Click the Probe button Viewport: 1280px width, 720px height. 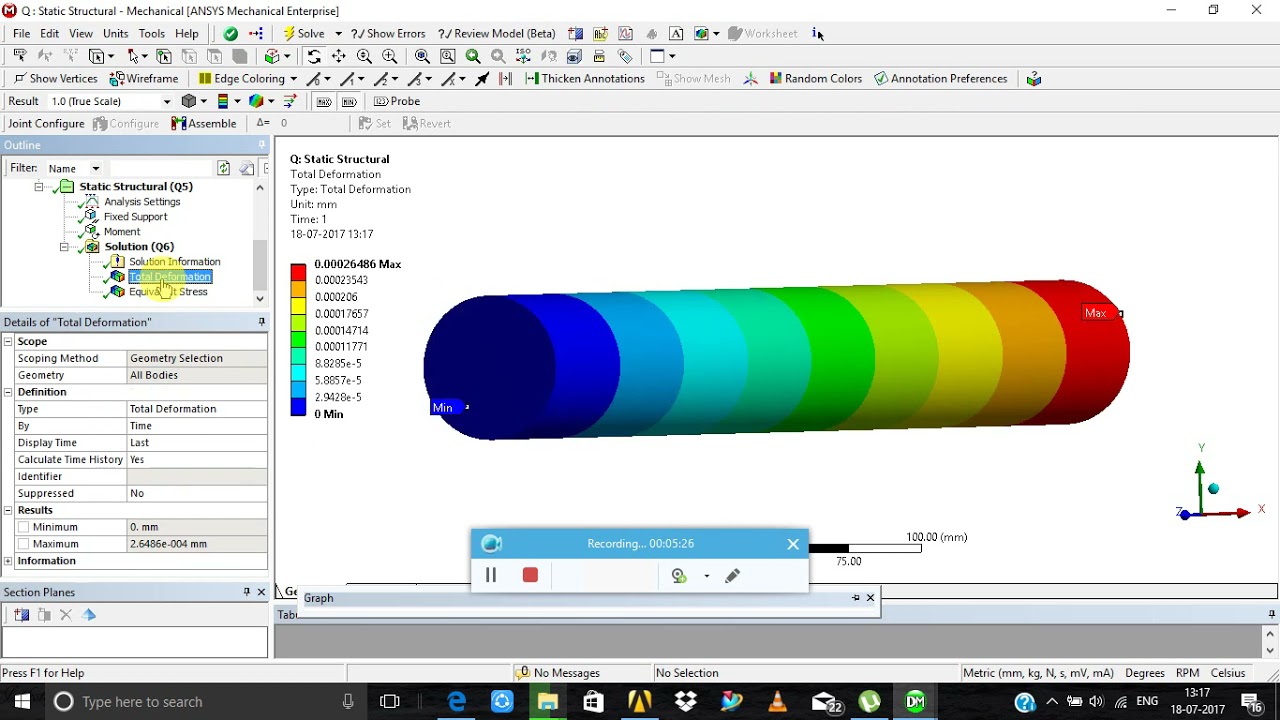397,101
